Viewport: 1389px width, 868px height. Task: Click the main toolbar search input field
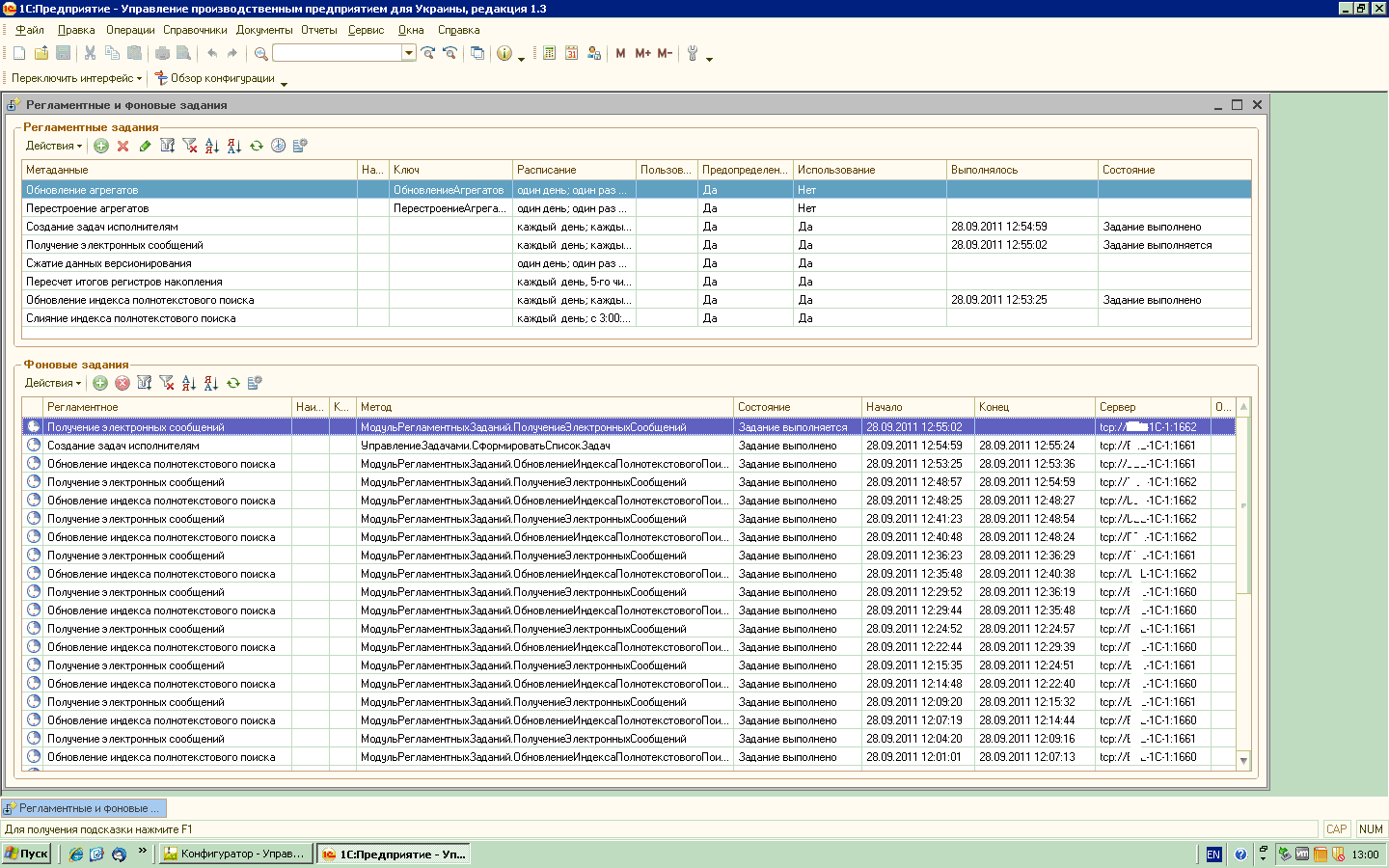(x=338, y=53)
